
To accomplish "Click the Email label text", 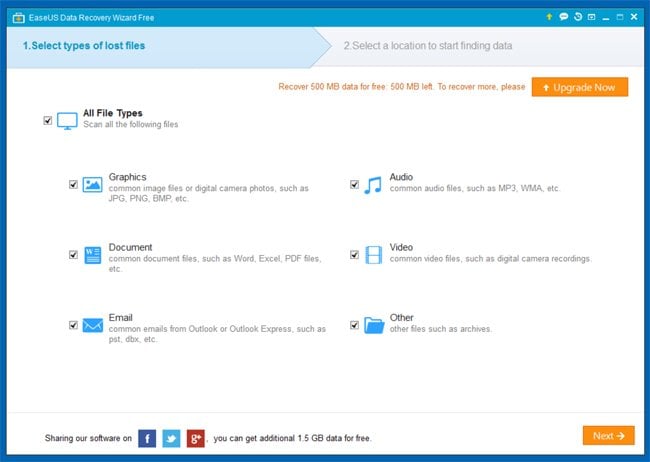I will (121, 318).
